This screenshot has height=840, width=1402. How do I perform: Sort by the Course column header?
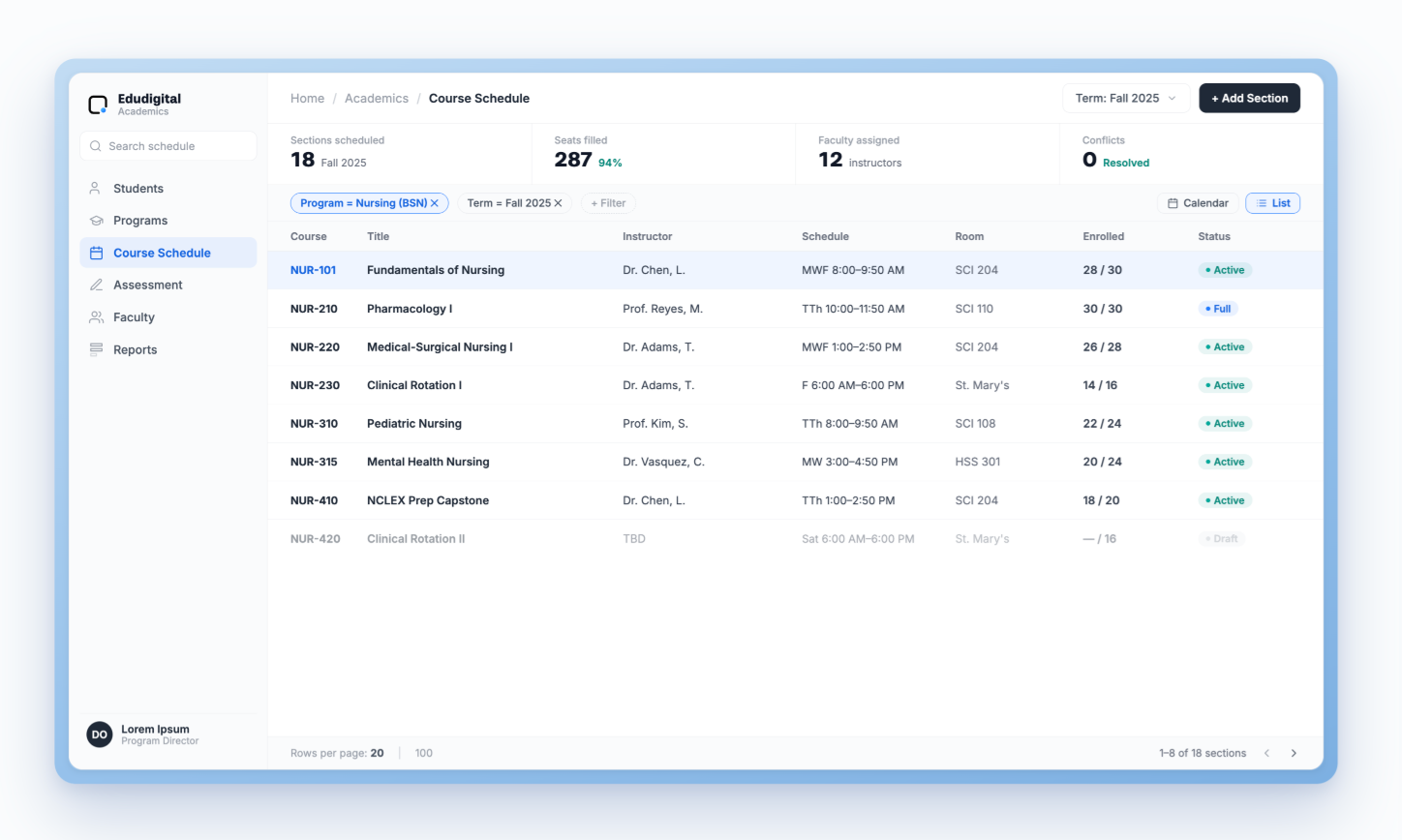point(309,236)
